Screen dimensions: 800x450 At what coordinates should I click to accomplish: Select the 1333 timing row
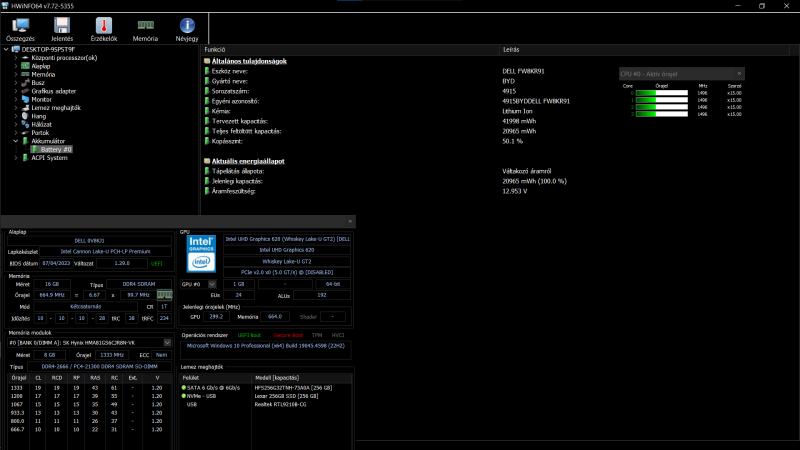(89, 388)
